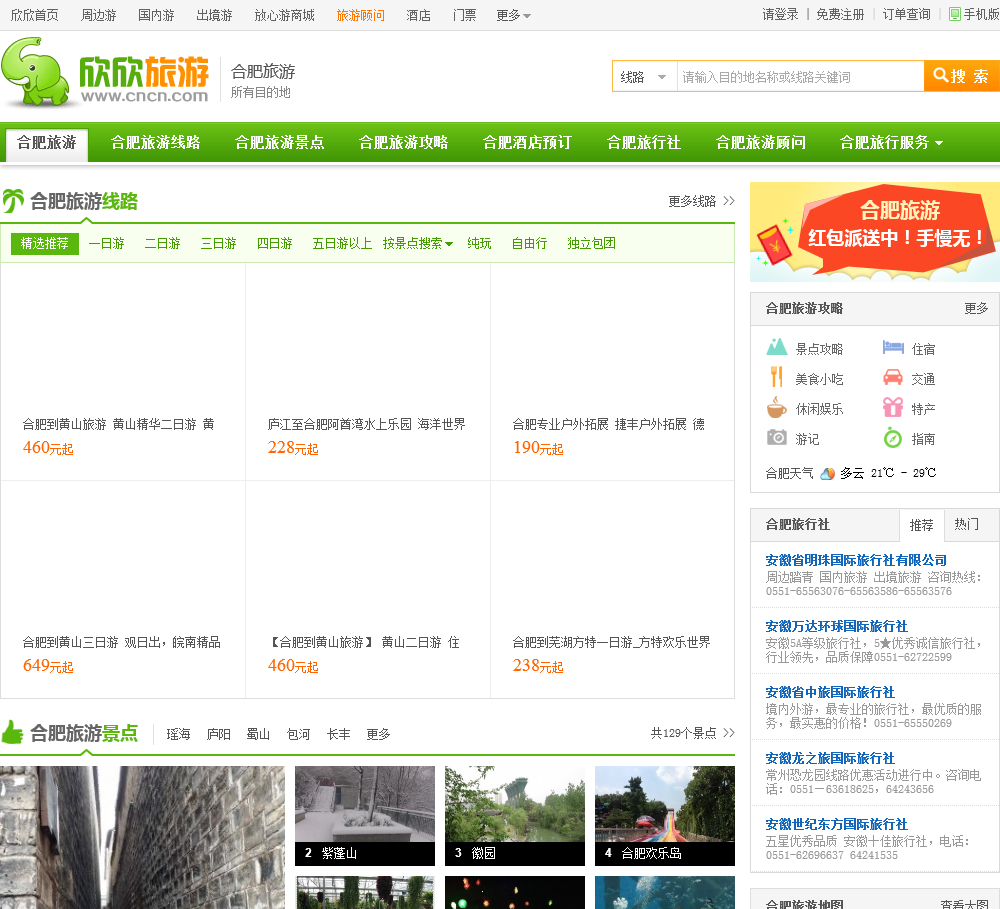Click the 红包派送中 promotional banner

click(874, 232)
